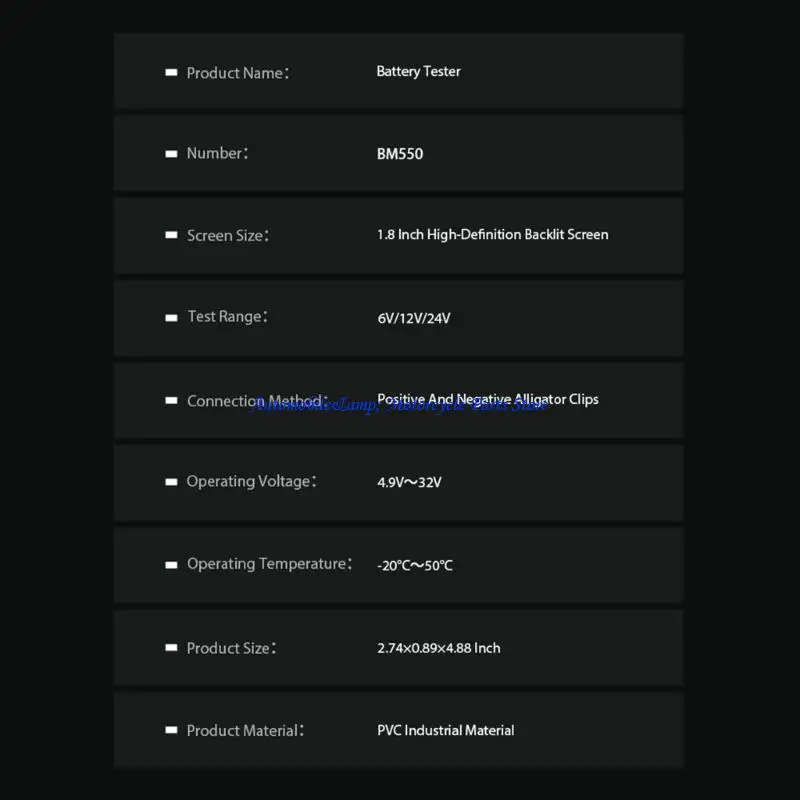800x800 pixels.
Task: Click the "PVC Industrial Material" value
Action: [445, 731]
